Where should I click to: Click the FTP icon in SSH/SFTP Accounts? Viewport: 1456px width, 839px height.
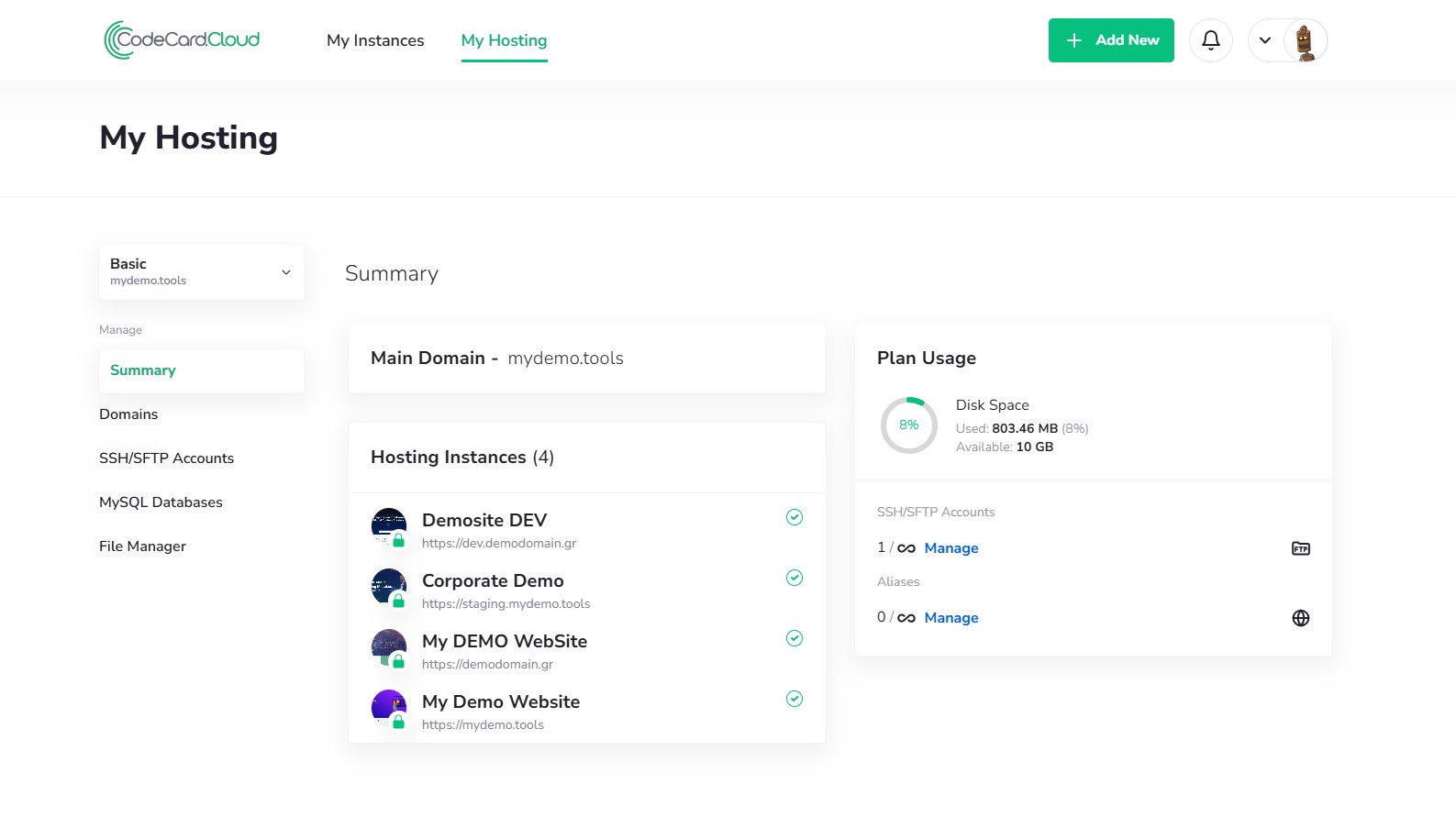[x=1300, y=548]
